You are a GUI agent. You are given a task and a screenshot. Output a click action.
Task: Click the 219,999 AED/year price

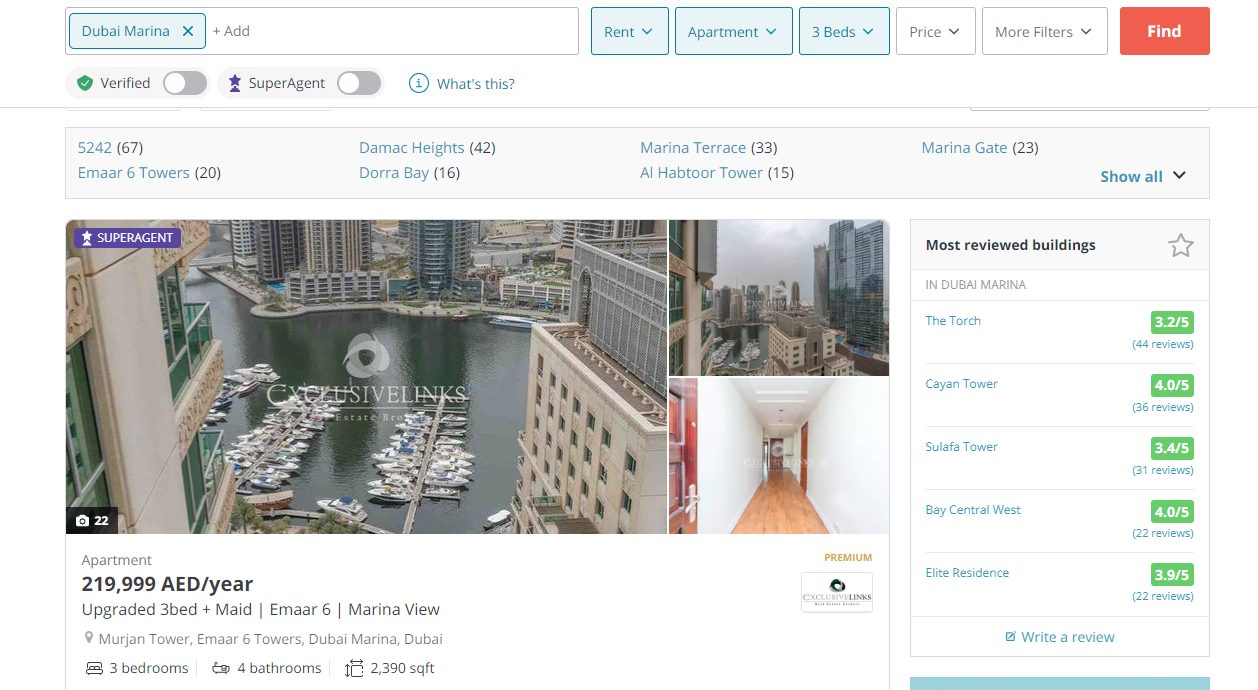[167, 584]
